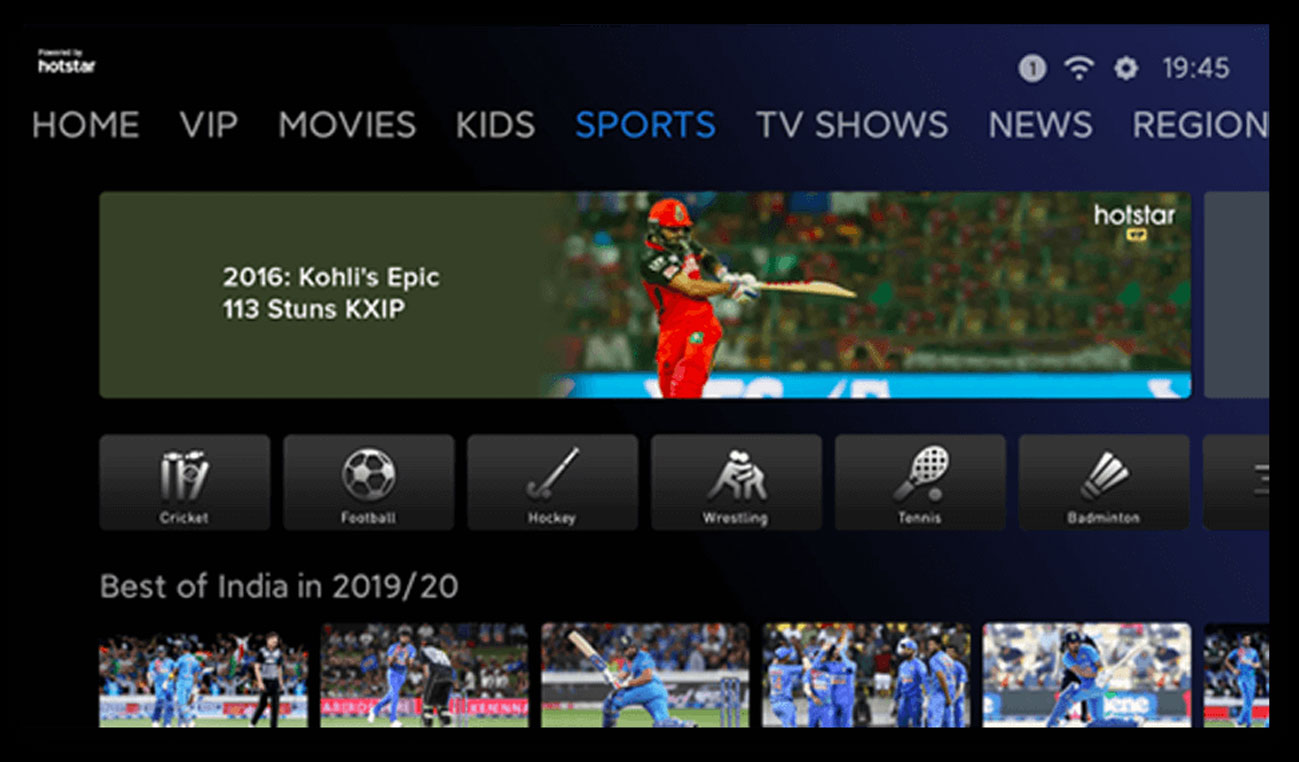1299x762 pixels.
Task: Open the Cricket category tile
Action: pyautogui.click(x=185, y=482)
